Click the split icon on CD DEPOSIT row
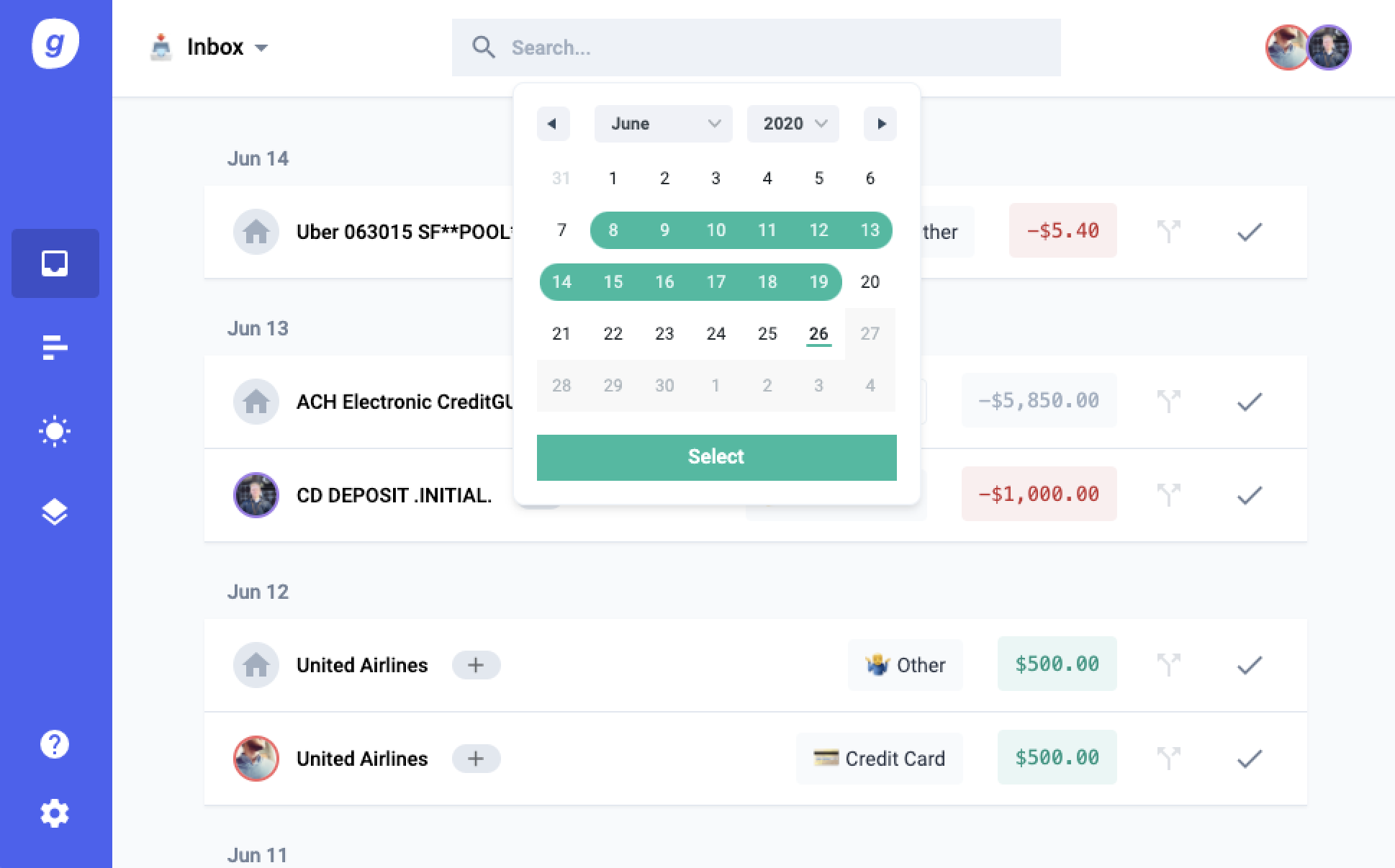 tap(1168, 494)
